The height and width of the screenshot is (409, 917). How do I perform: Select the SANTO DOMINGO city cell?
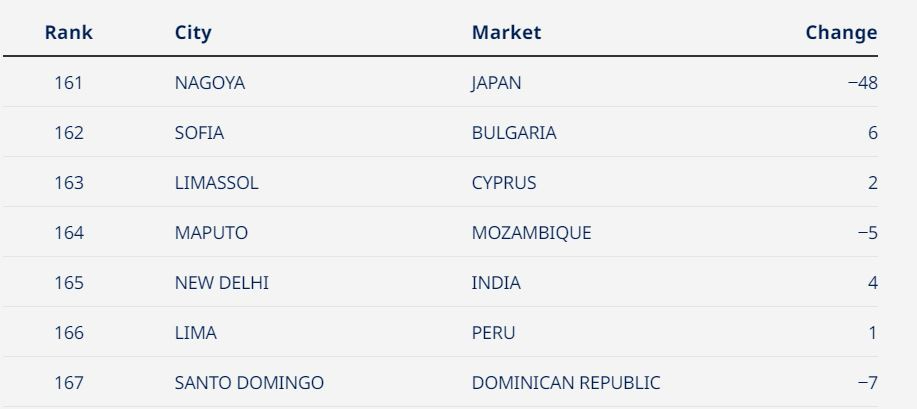[249, 383]
